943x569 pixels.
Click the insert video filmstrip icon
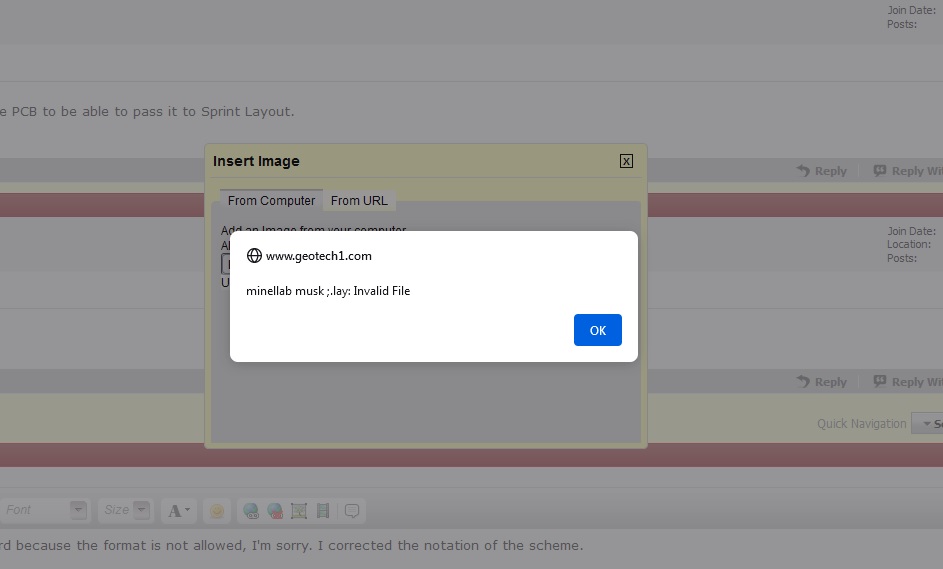point(323,511)
